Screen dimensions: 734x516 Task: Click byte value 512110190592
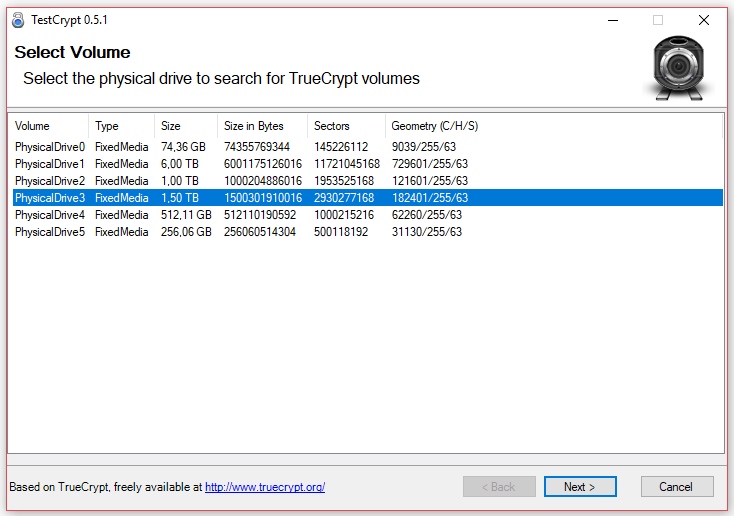click(260, 215)
